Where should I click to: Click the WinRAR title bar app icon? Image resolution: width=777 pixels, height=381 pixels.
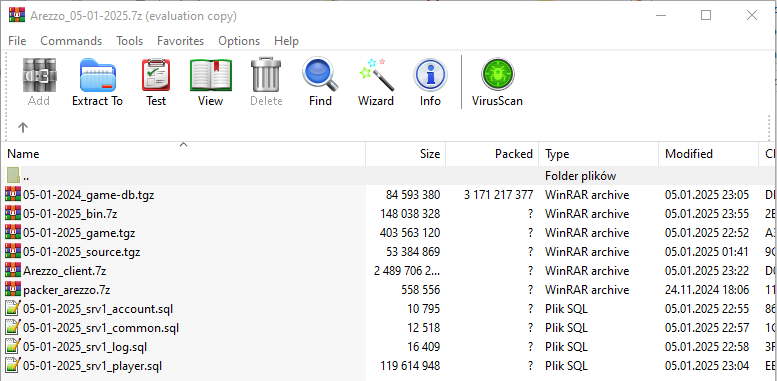tap(17, 15)
